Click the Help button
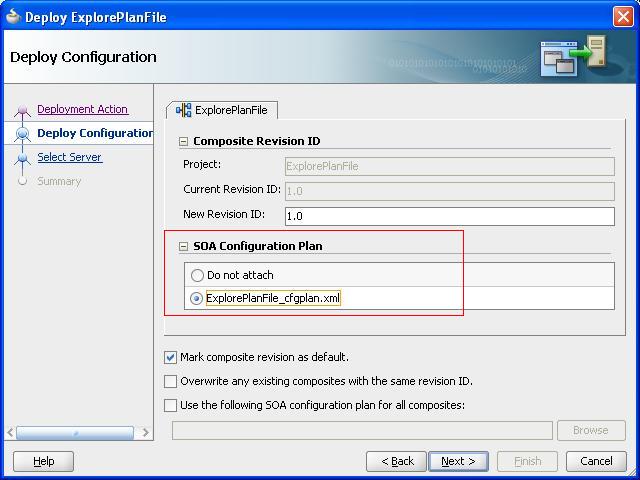The image size is (640, 480). [43, 461]
